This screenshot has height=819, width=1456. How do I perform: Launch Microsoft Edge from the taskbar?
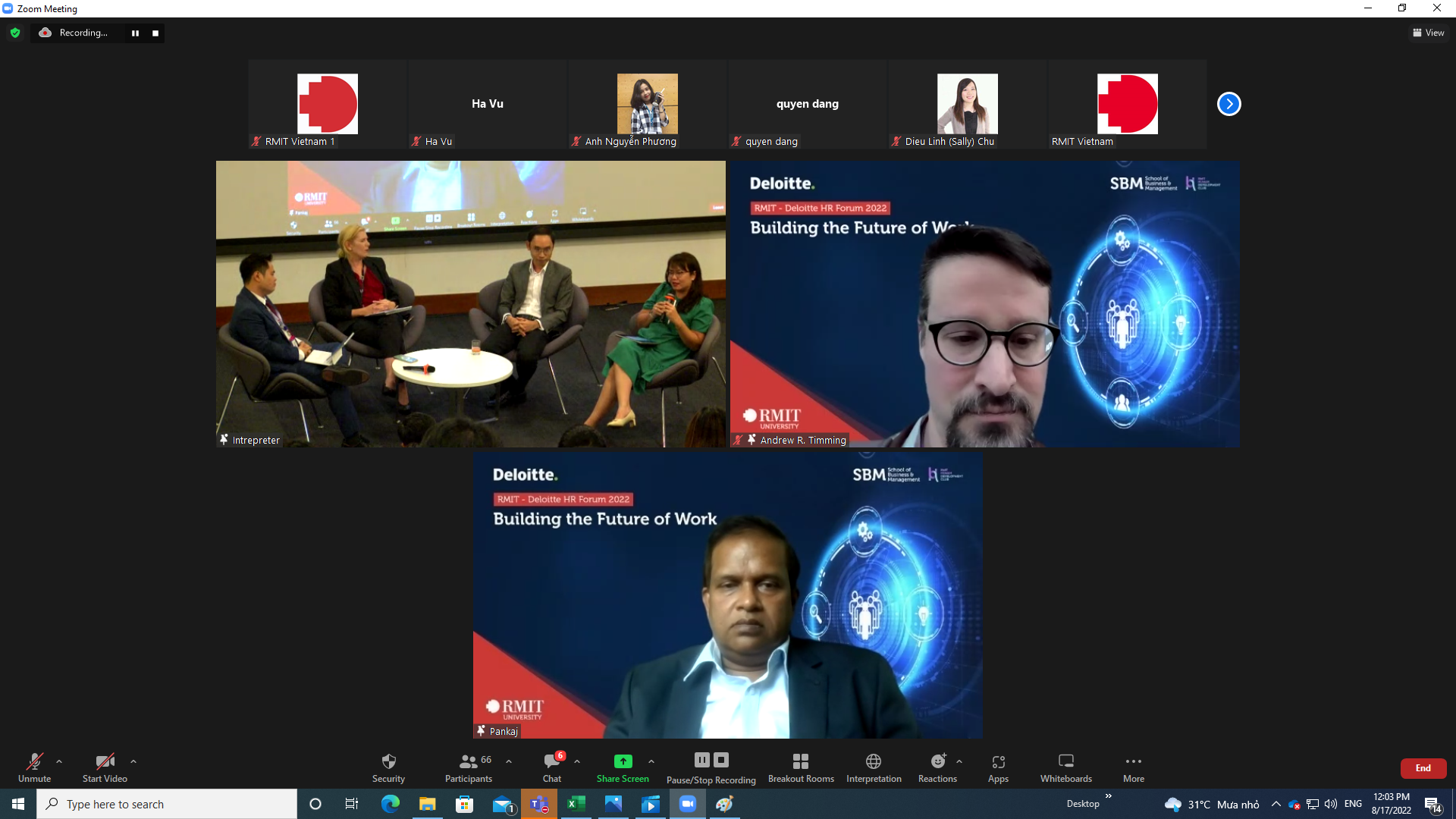[390, 804]
